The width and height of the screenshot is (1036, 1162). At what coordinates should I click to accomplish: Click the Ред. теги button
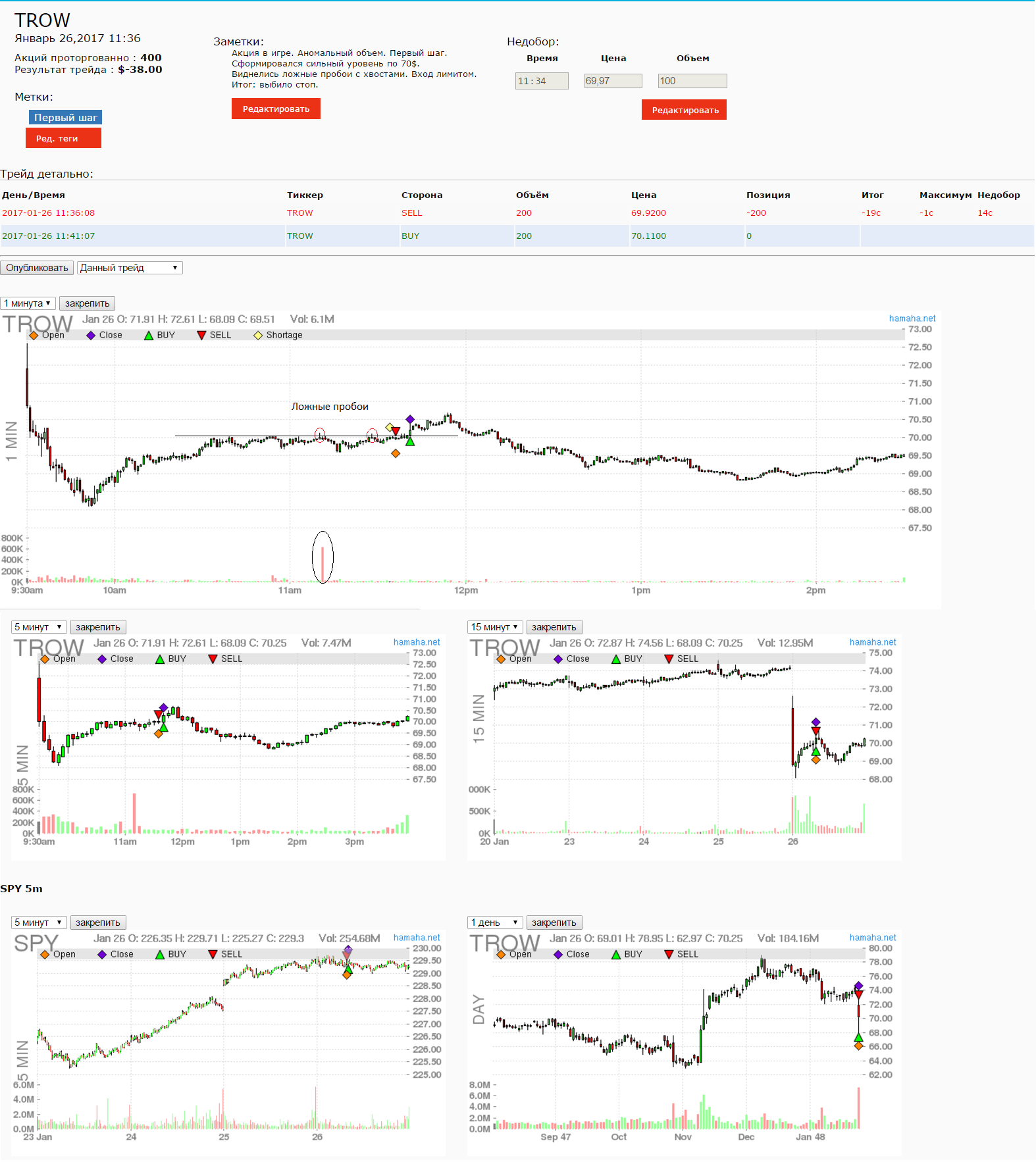63,138
